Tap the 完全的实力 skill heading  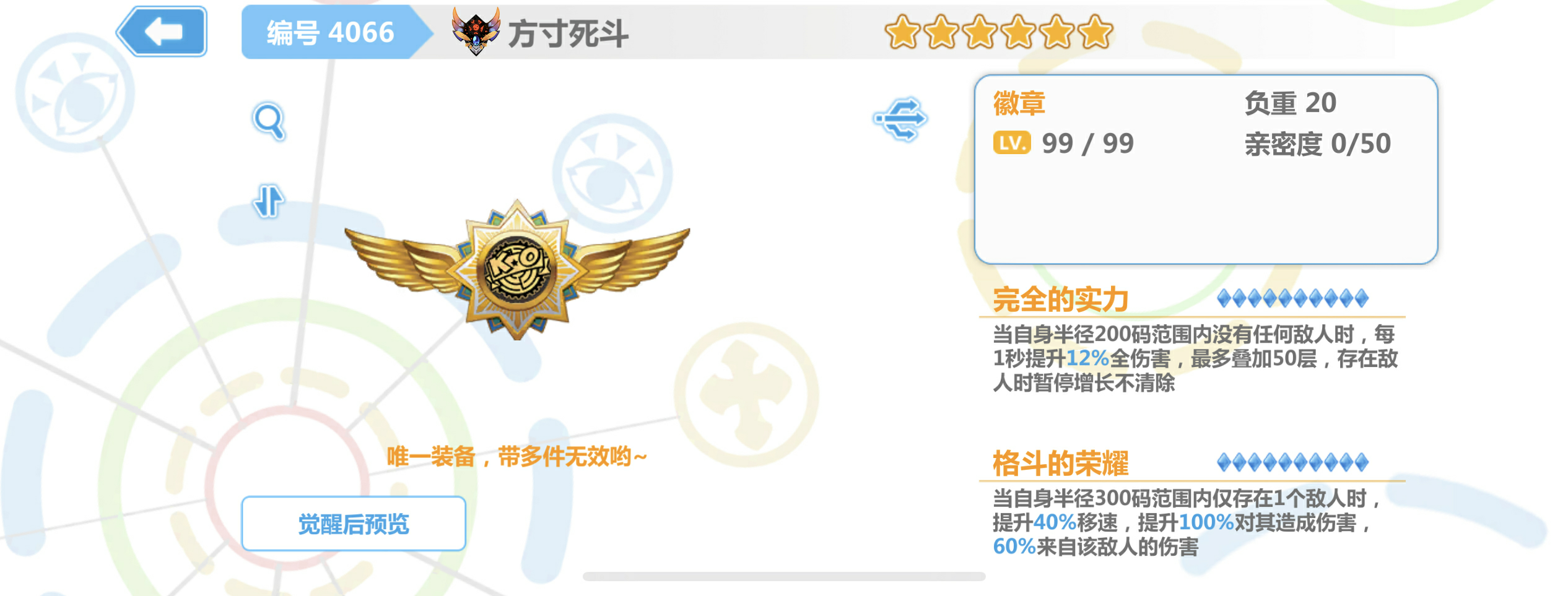(x=1061, y=300)
